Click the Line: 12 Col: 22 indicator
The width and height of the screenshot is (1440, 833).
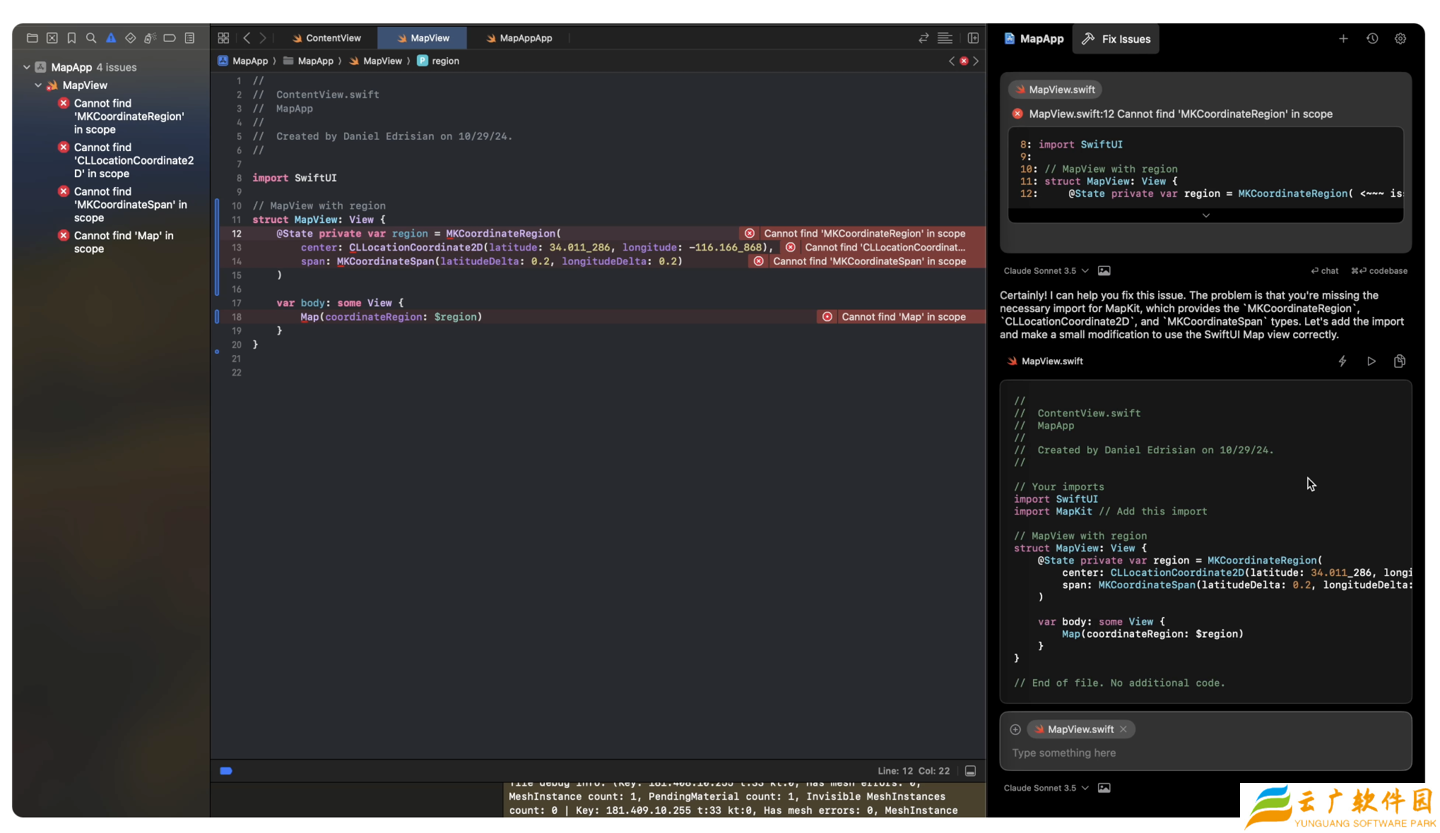click(x=913, y=771)
